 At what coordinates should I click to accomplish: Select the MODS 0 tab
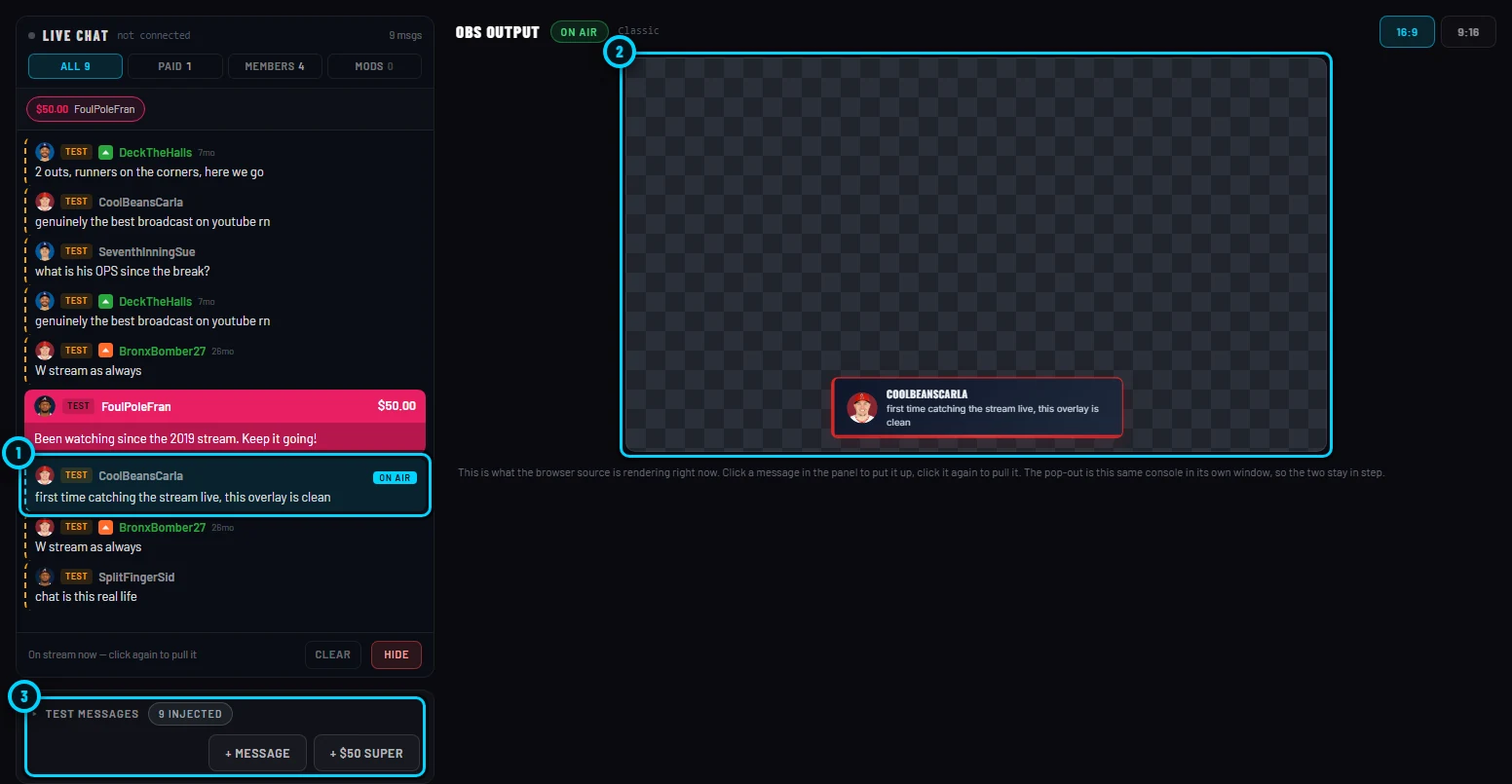pos(375,66)
